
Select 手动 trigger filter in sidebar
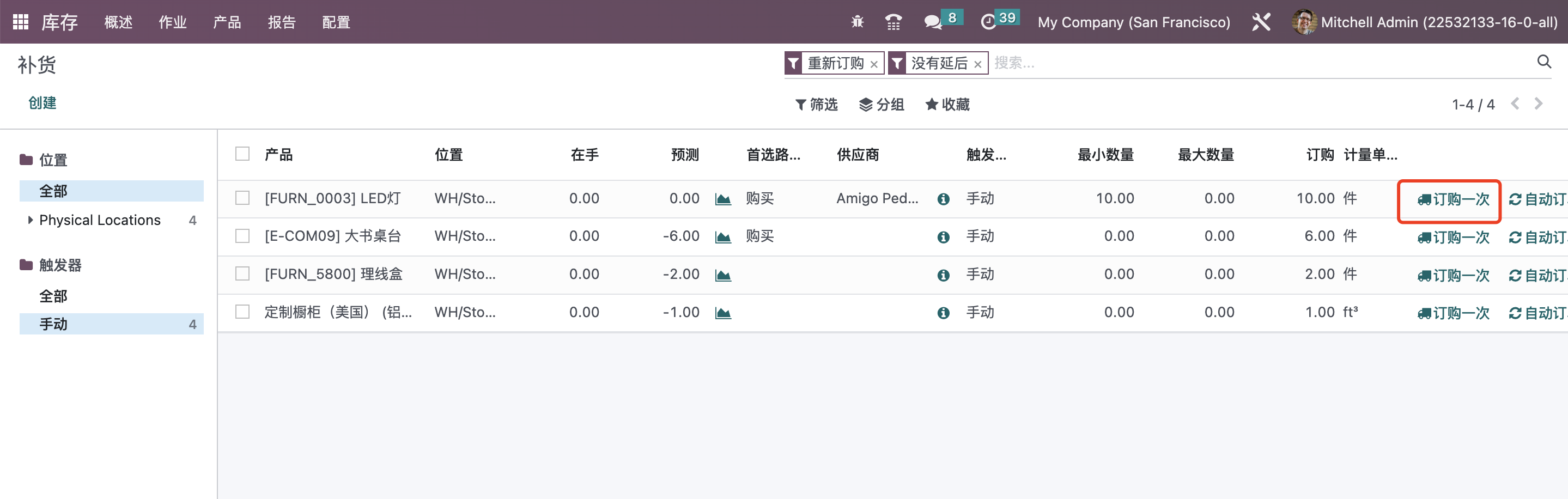tap(111, 324)
